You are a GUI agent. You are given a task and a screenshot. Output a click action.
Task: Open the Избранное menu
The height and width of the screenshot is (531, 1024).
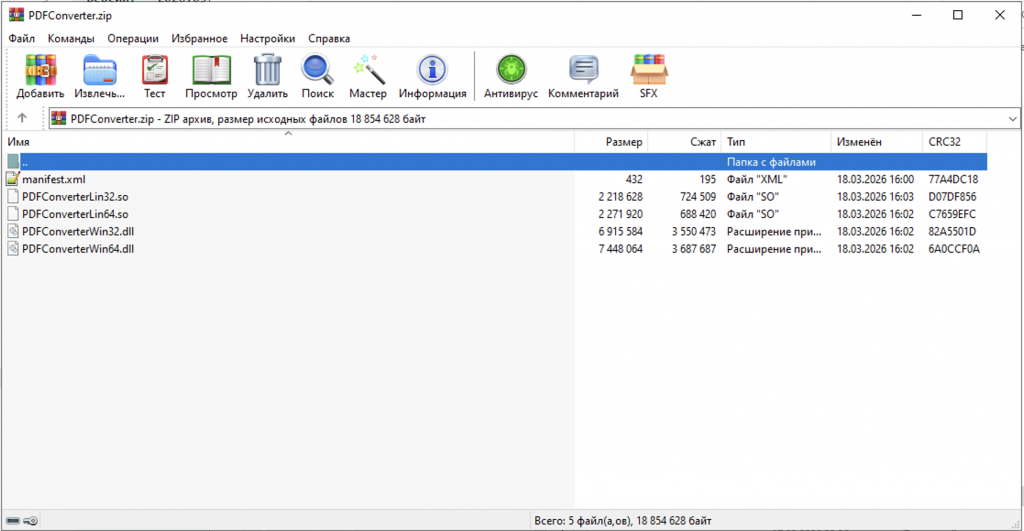tap(200, 39)
